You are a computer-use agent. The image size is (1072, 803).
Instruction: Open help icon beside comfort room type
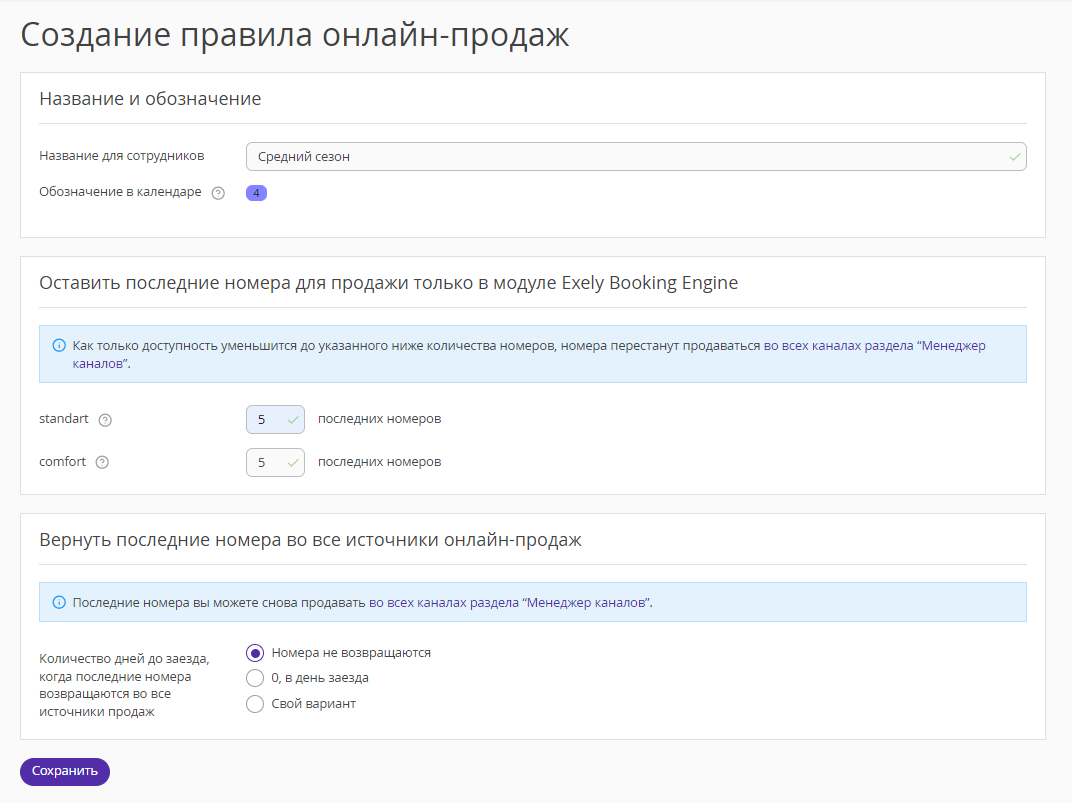(x=102, y=463)
